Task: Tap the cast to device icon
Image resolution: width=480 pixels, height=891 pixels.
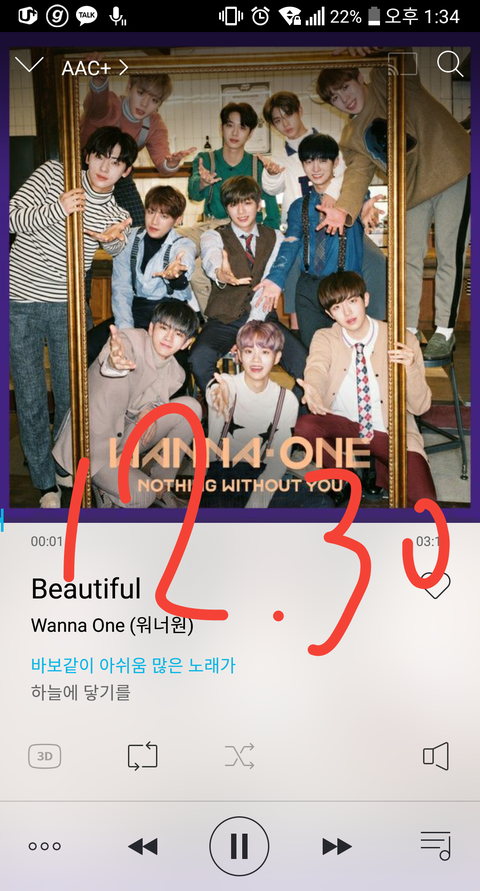Action: point(402,64)
